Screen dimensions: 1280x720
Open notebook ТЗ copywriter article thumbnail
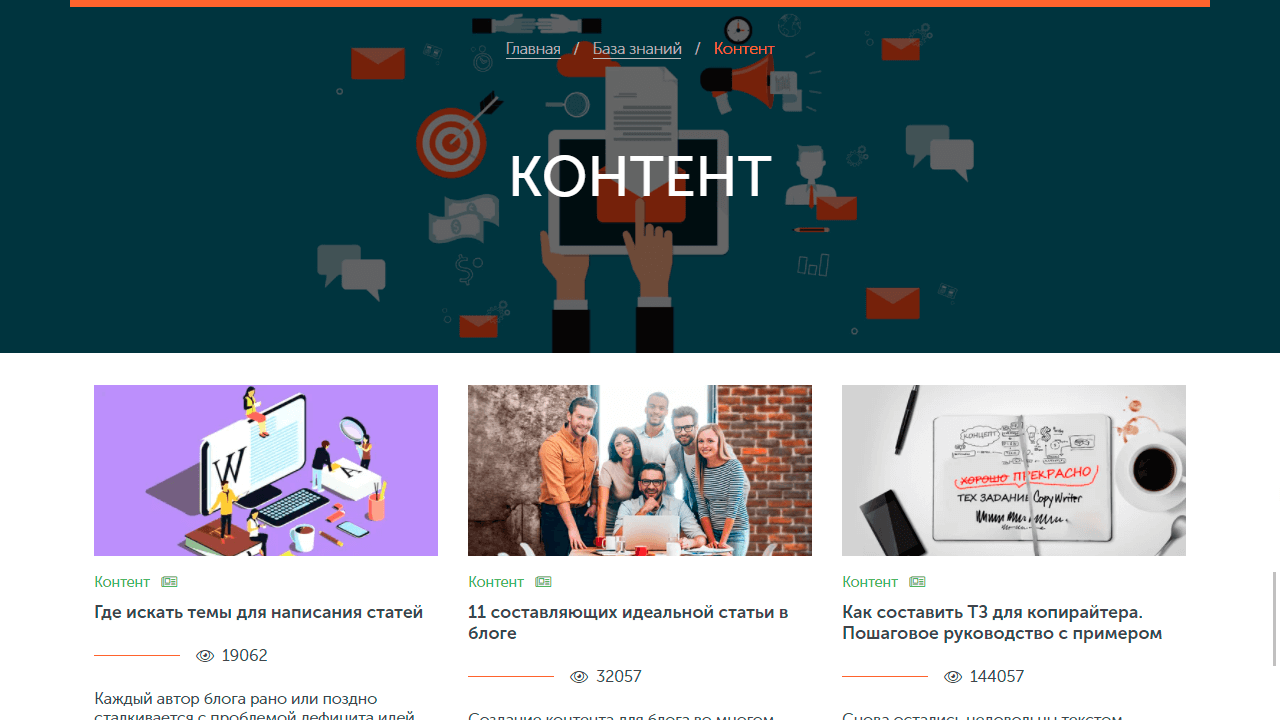1014,470
